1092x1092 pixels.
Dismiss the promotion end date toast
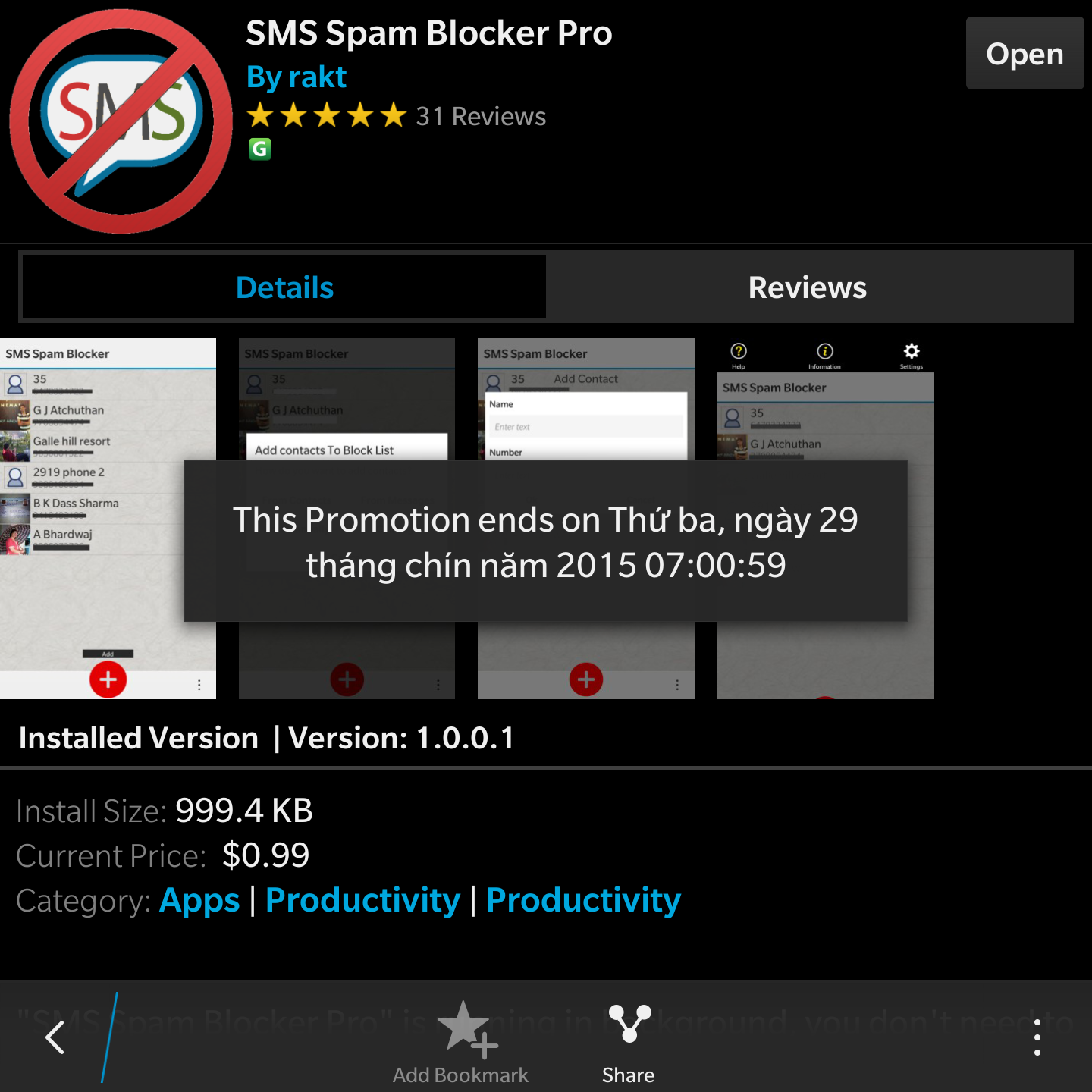point(546,541)
